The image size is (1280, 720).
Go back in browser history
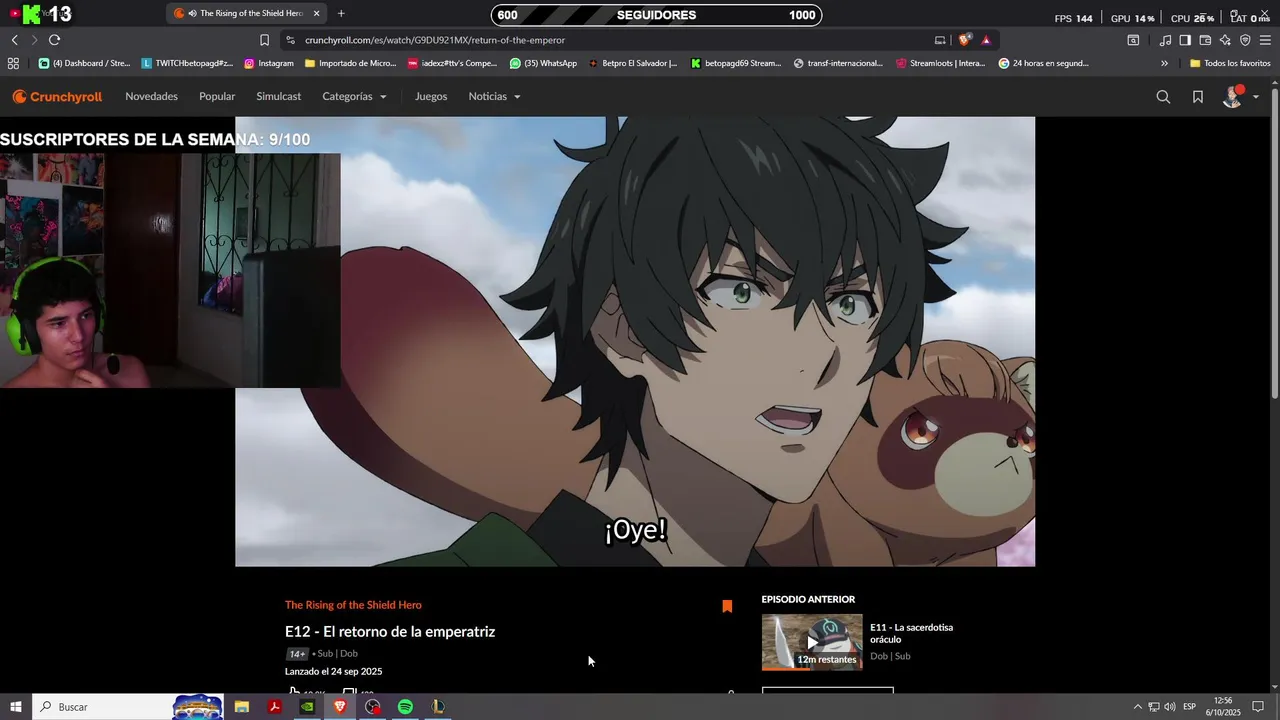coord(14,40)
